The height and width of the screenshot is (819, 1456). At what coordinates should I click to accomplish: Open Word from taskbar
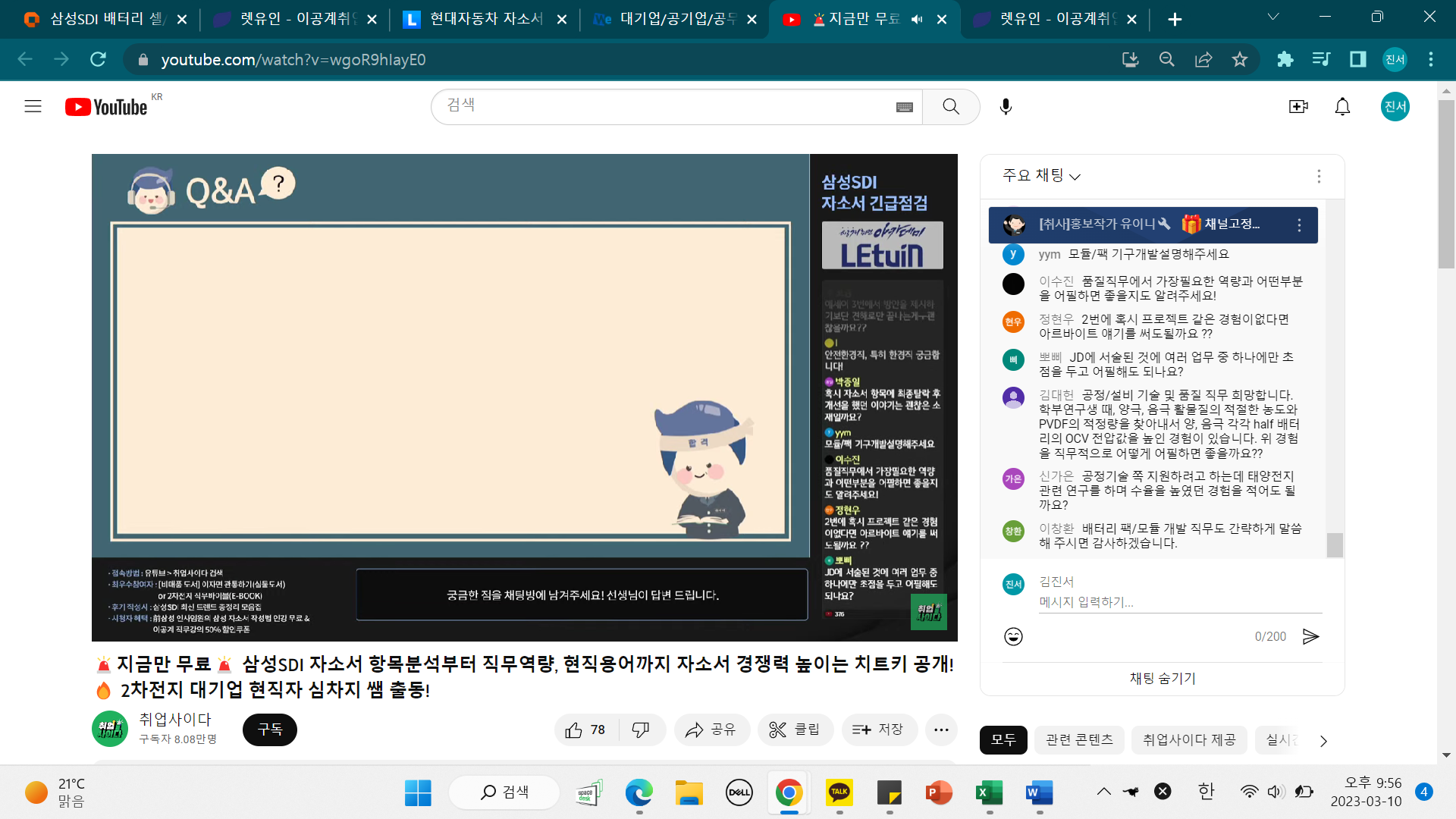1039,792
